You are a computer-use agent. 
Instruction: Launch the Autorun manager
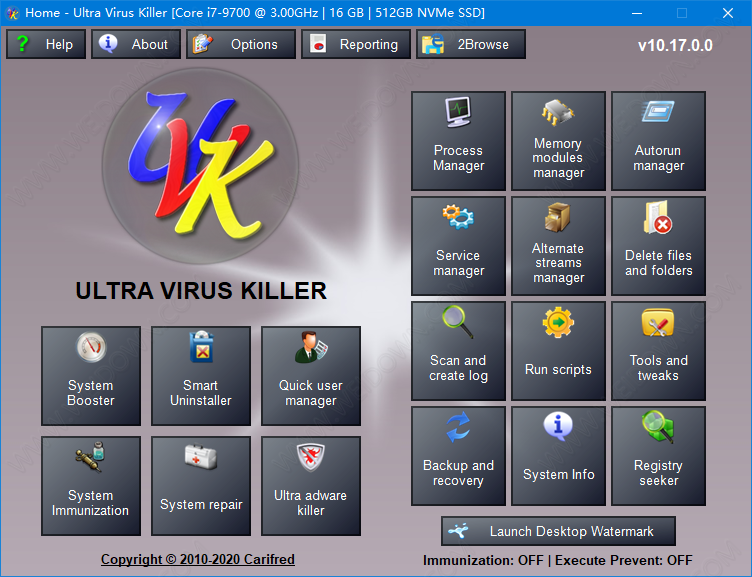coord(658,141)
